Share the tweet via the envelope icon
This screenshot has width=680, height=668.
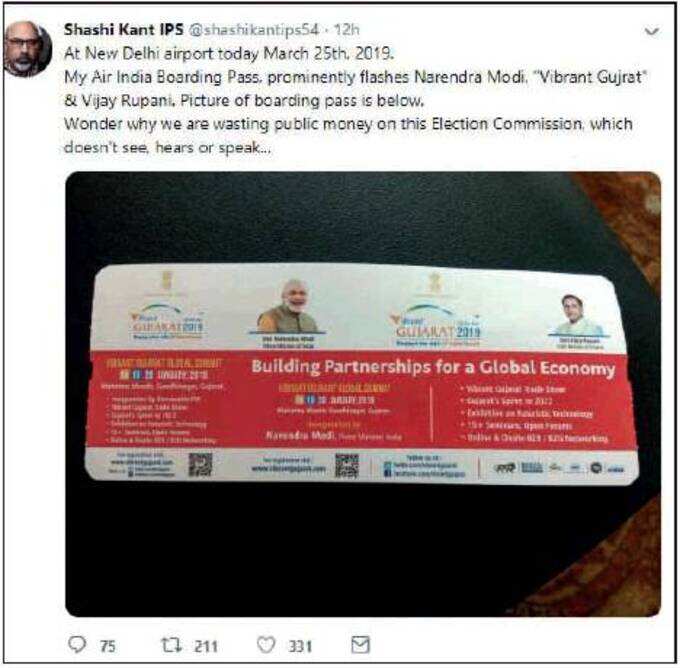pyautogui.click(x=360, y=645)
